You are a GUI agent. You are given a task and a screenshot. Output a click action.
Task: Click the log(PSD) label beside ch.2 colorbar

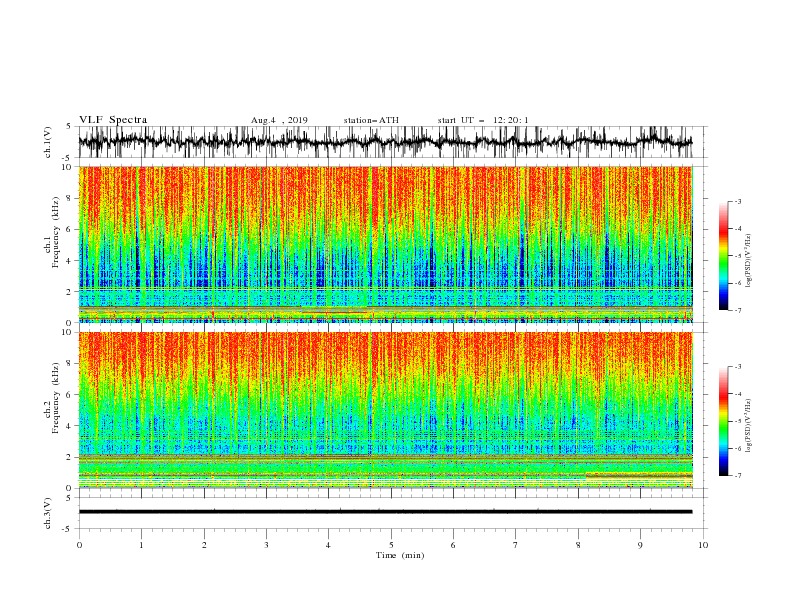[x=749, y=426]
